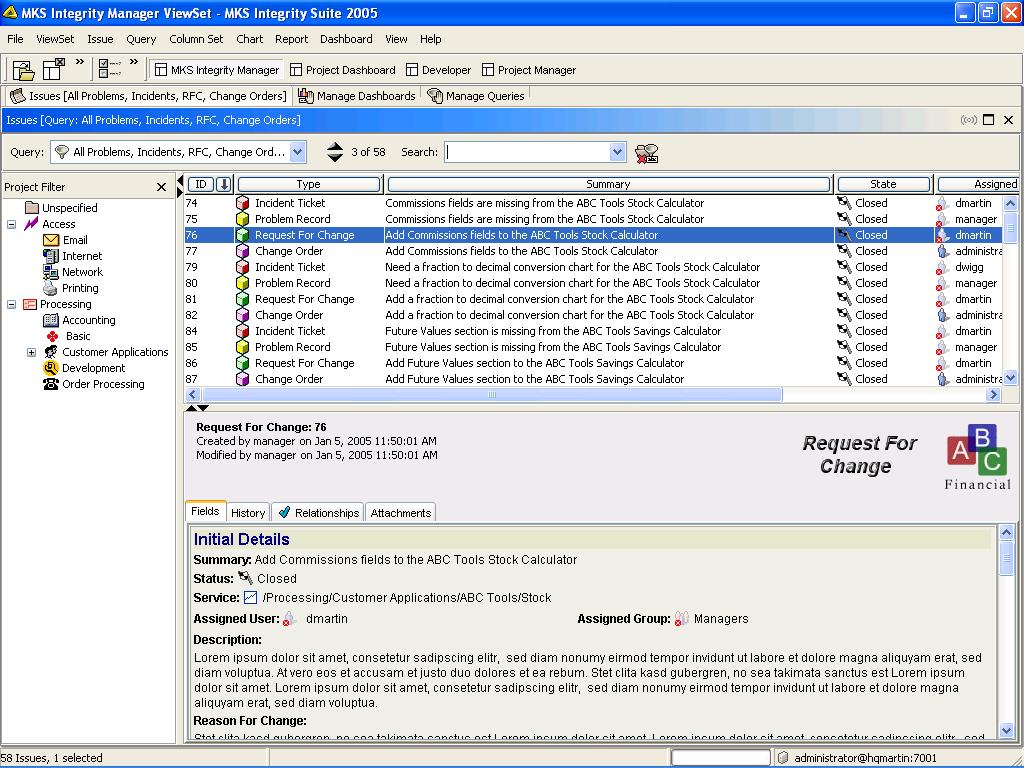Image resolution: width=1024 pixels, height=768 pixels.
Task: Open the Search history dropdown arrow
Action: tap(617, 152)
